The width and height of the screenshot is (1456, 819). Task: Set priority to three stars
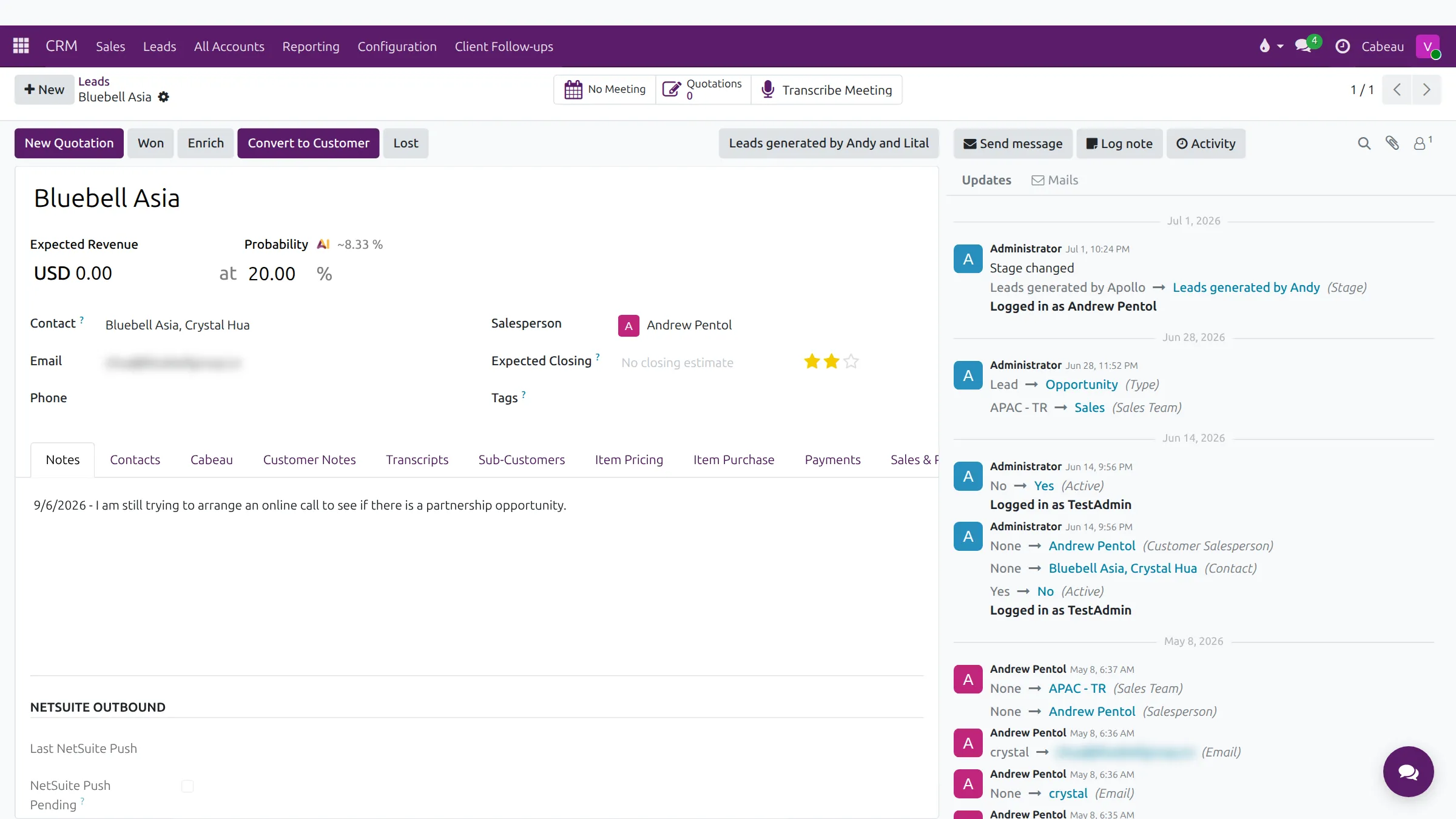pyautogui.click(x=851, y=362)
